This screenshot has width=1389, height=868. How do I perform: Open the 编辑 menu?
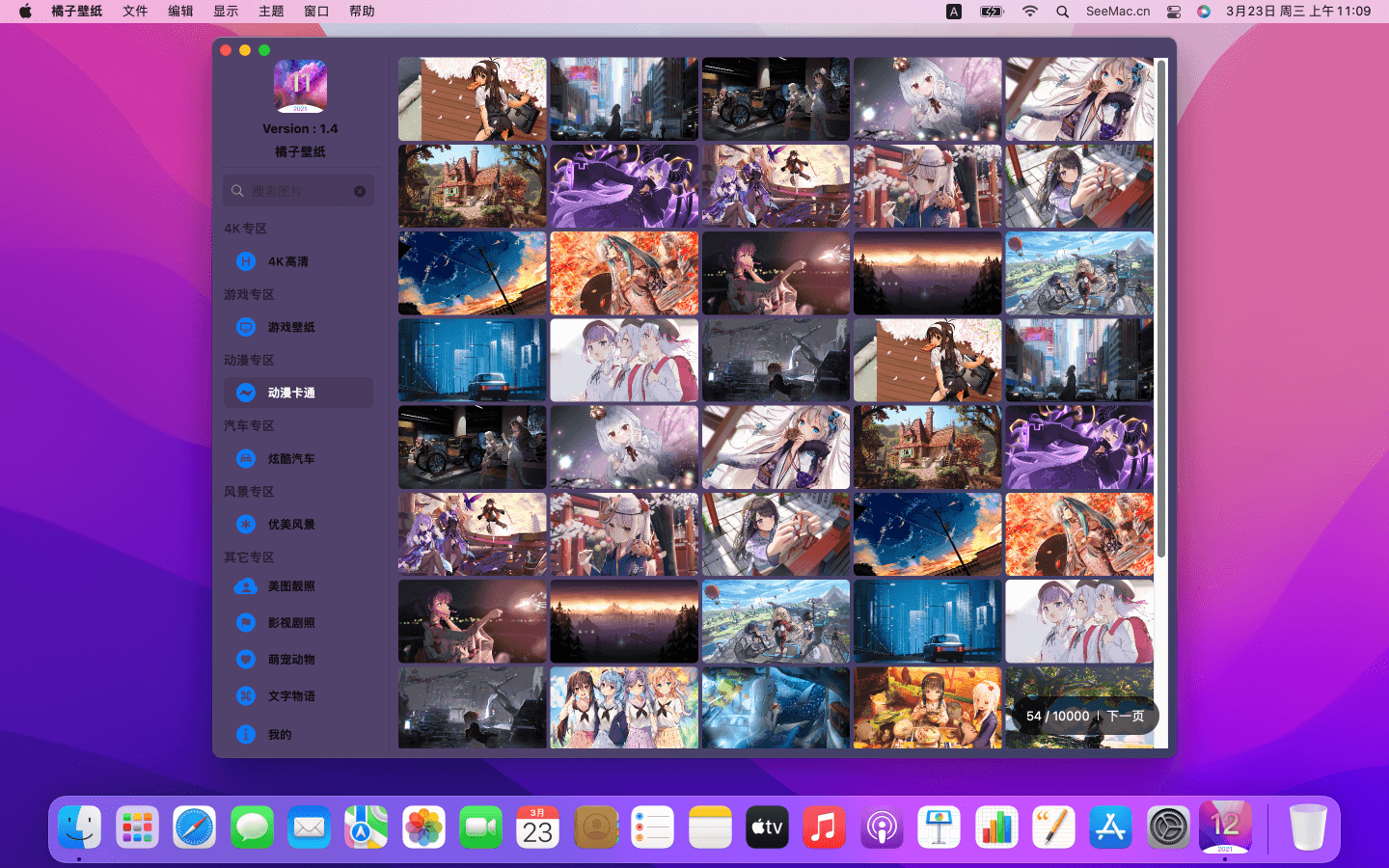(x=180, y=12)
